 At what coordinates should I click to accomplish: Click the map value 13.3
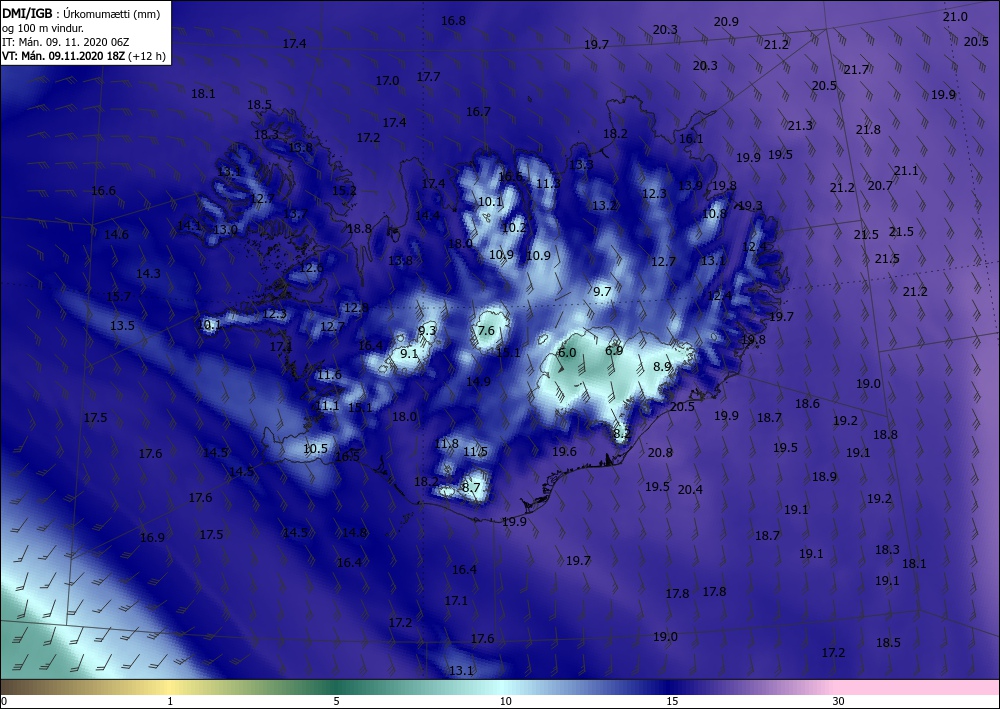581,164
